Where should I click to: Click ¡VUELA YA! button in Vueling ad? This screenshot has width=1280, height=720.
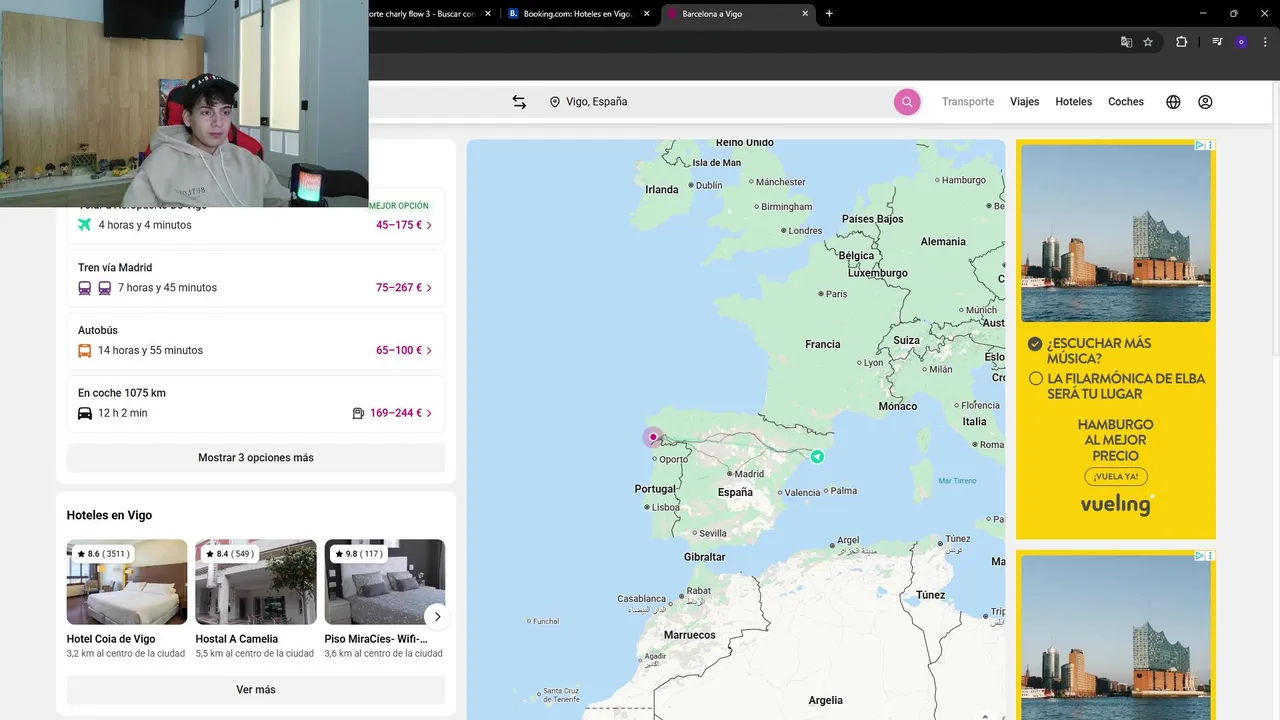[1115, 477]
